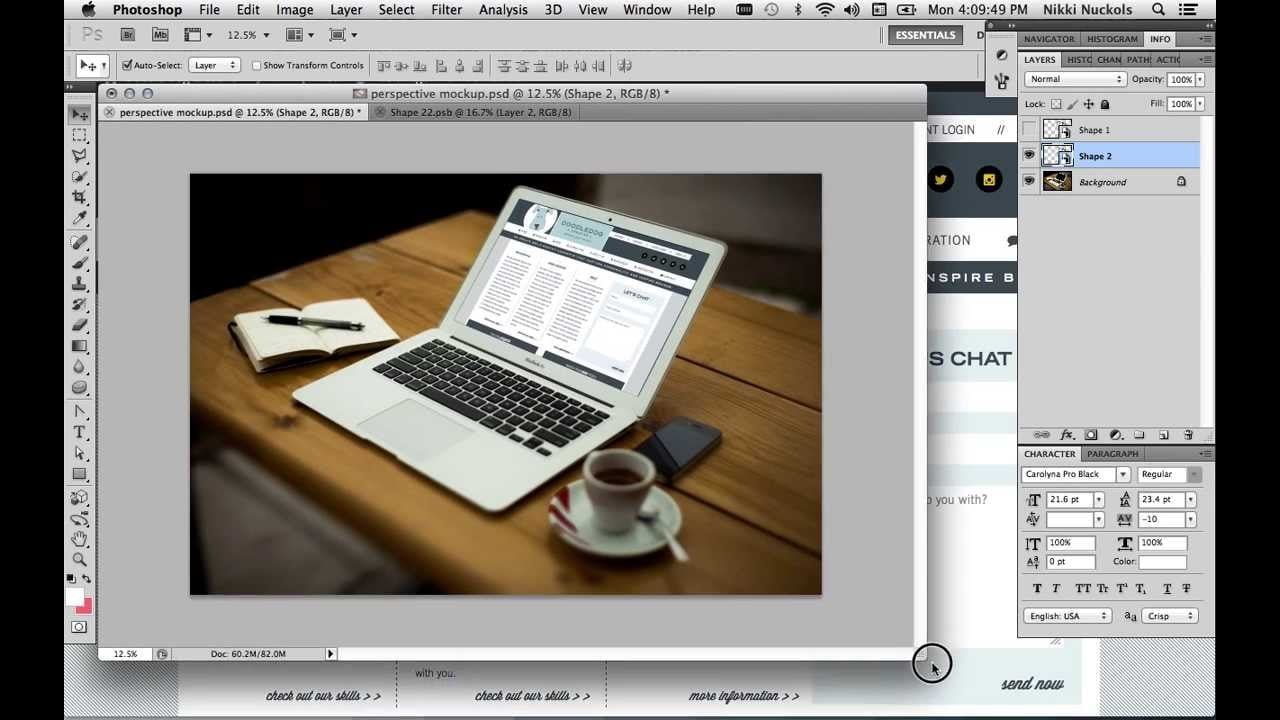Open the Crisp anti-aliasing dropdown
Viewport: 1280px width, 720px height.
point(1169,616)
